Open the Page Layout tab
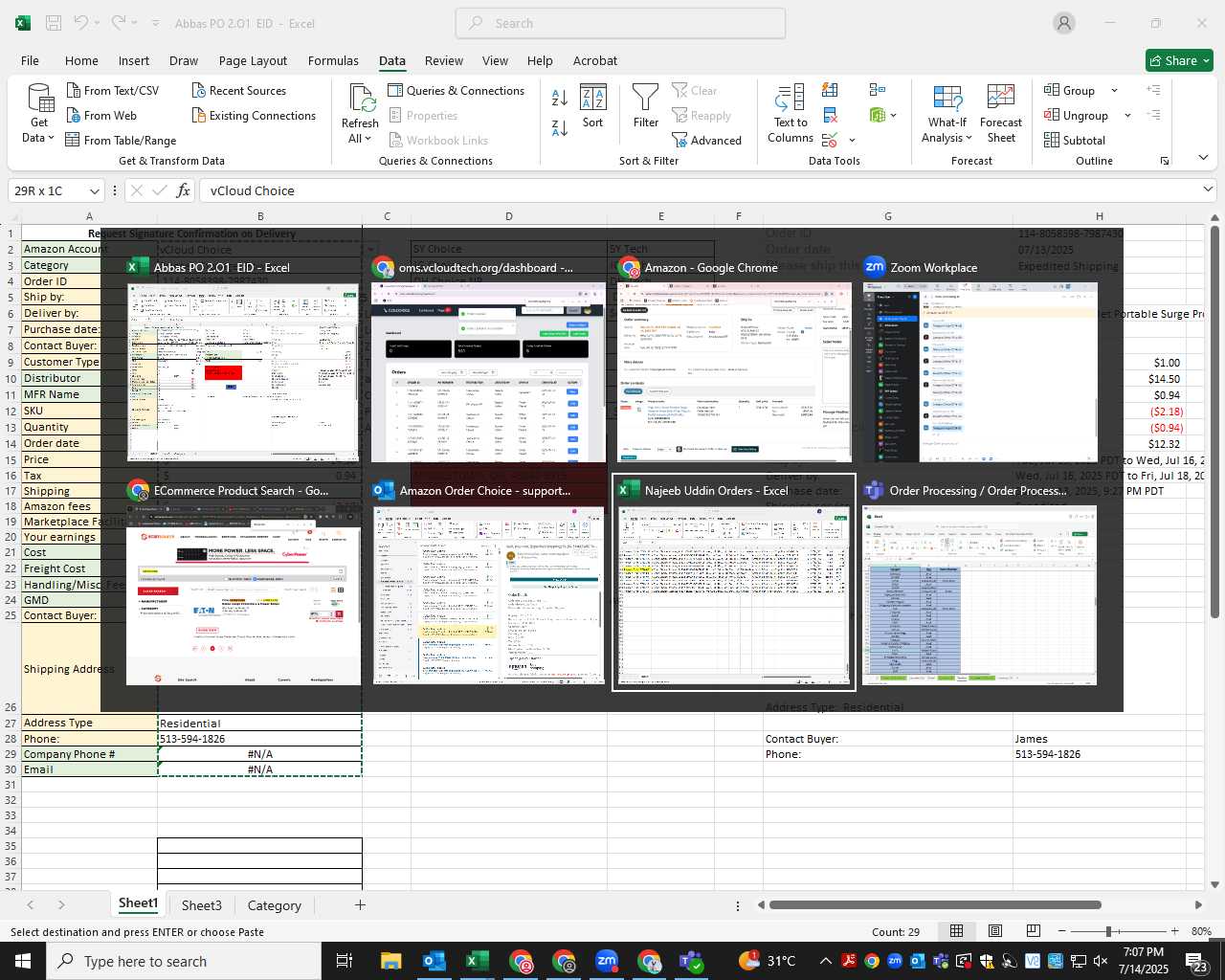 click(x=253, y=60)
